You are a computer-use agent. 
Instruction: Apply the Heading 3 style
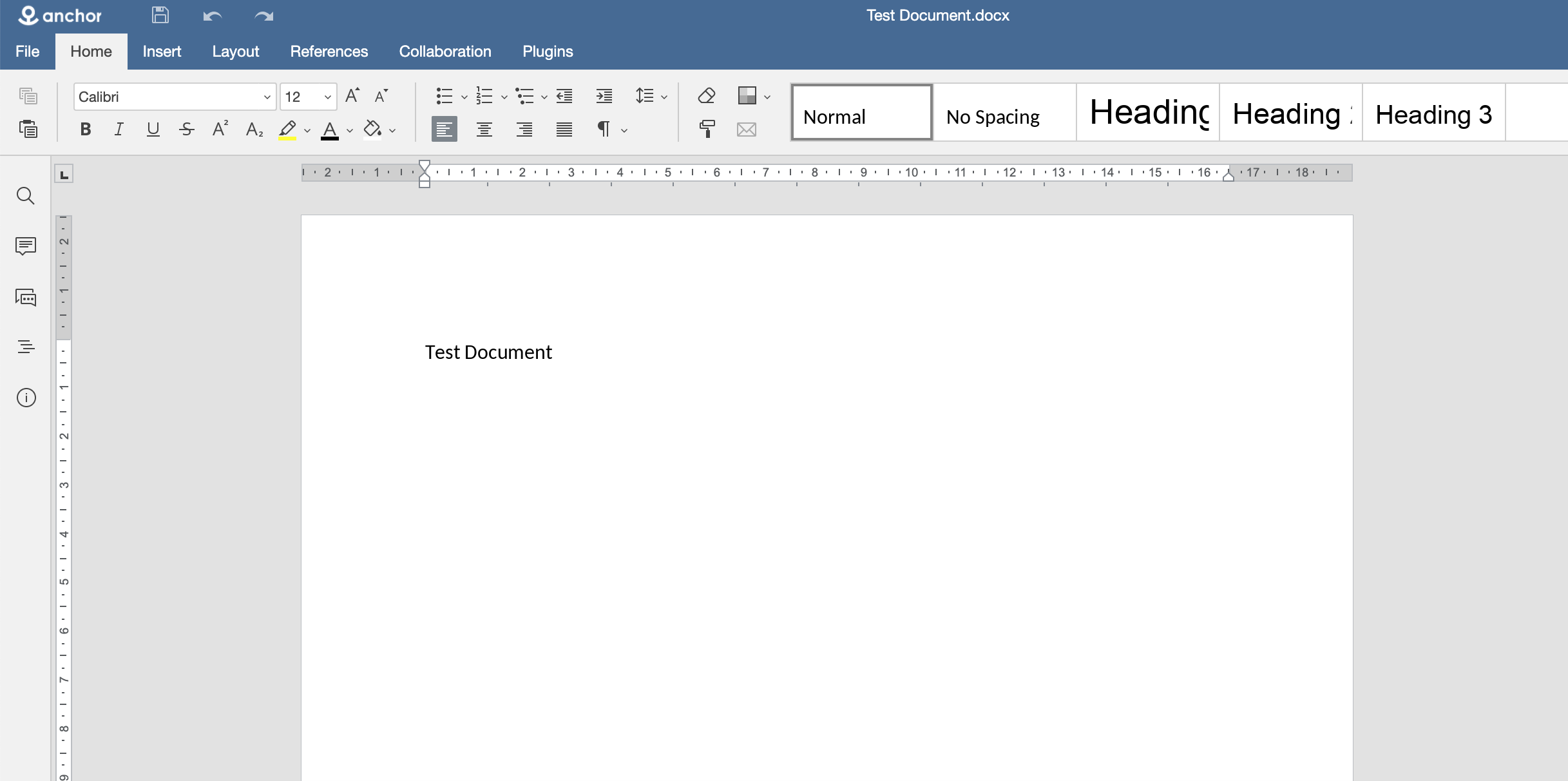click(1433, 113)
